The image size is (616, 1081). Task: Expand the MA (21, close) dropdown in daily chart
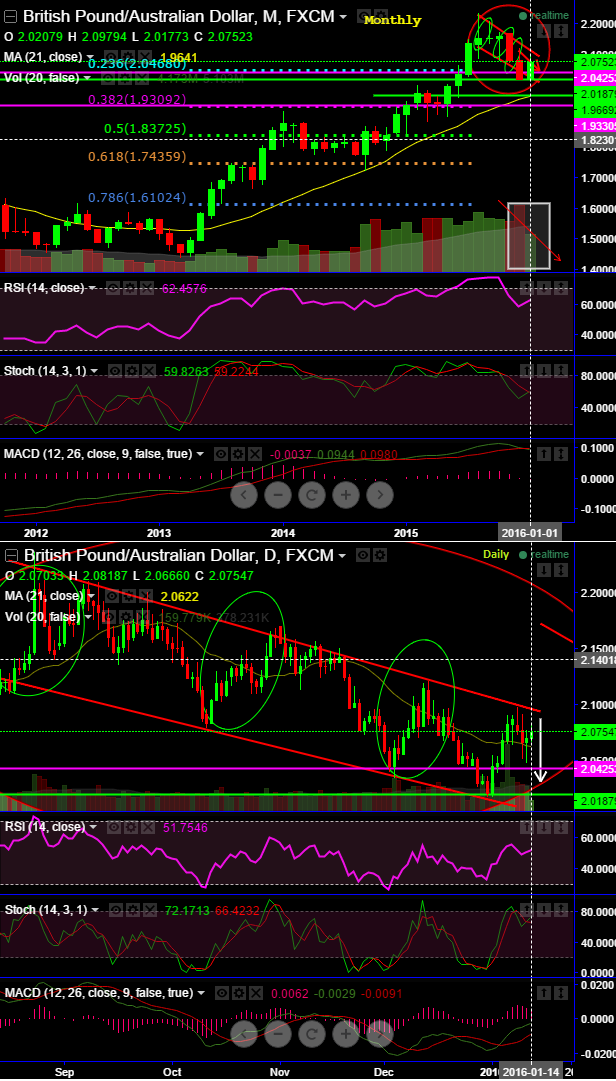point(91,596)
